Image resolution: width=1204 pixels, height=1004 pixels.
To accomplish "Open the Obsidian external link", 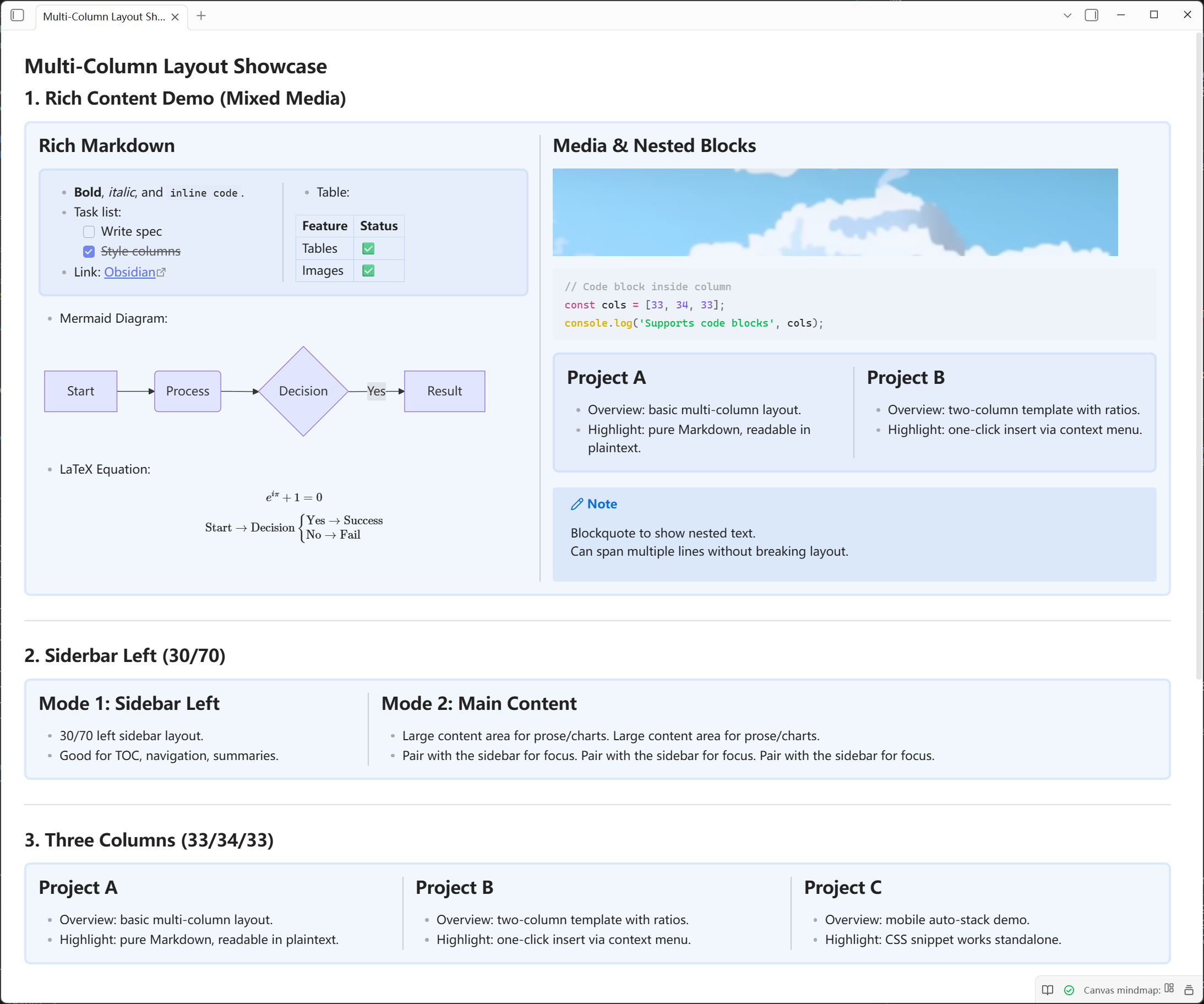I will click(130, 272).
